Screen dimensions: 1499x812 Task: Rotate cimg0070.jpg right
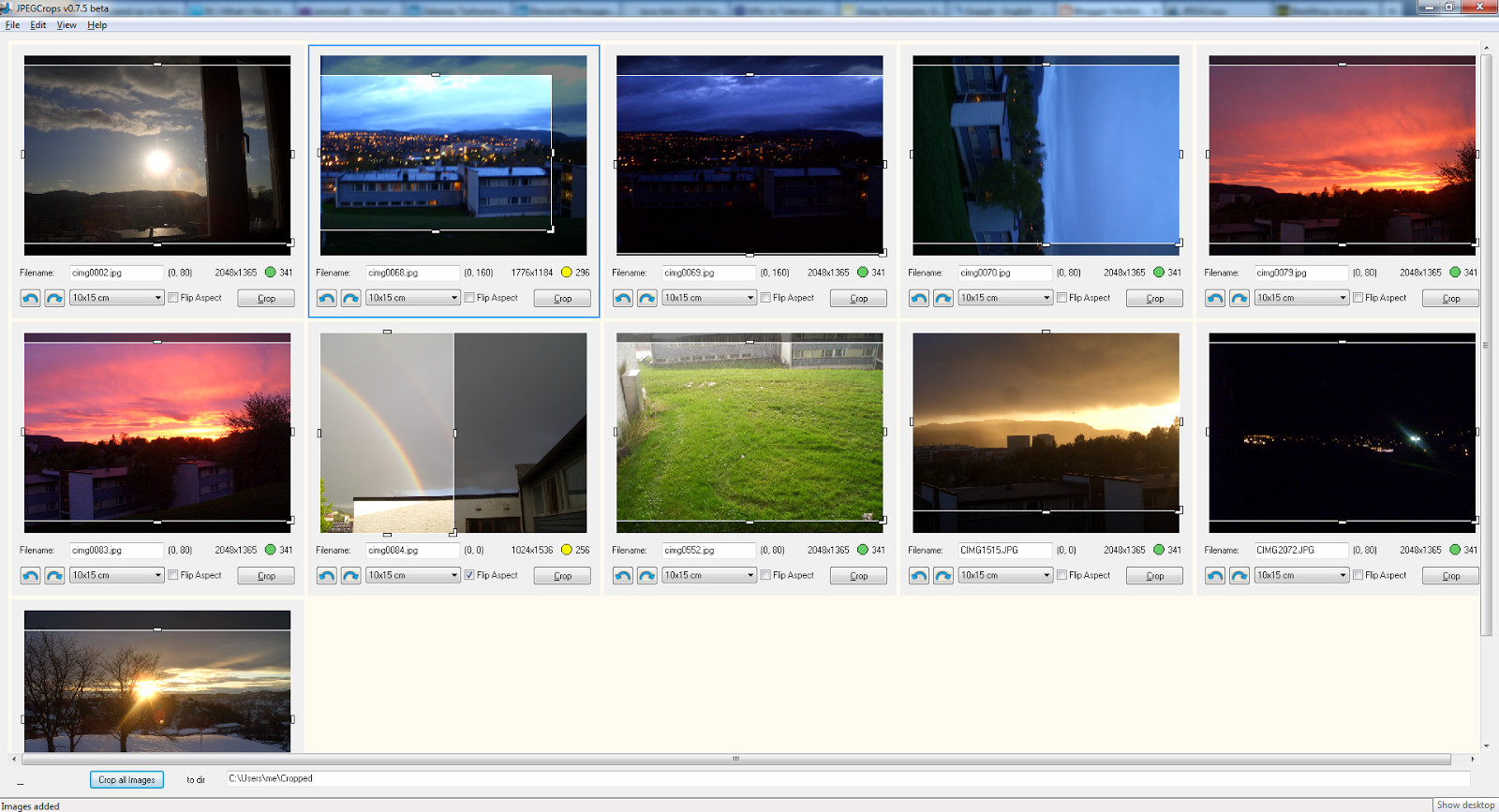942,298
